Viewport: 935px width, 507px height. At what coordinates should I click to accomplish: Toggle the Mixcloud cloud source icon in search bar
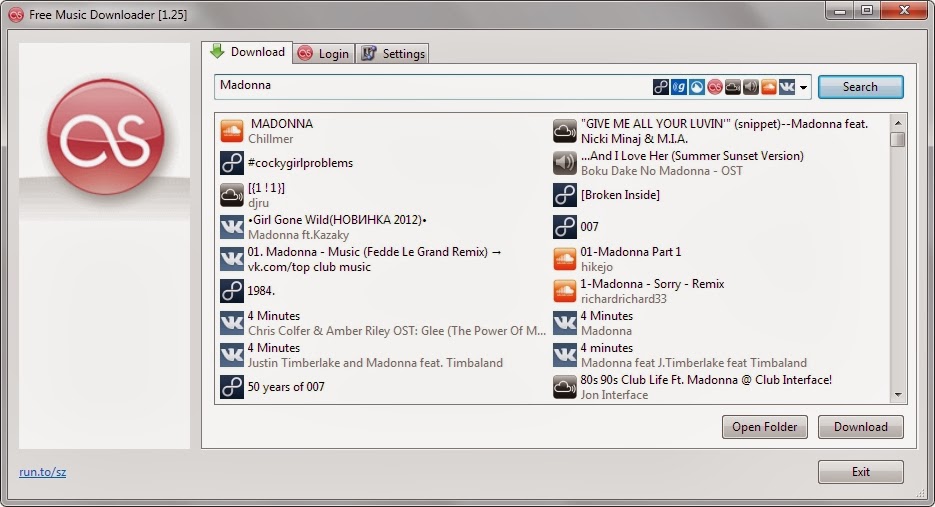[x=733, y=87]
